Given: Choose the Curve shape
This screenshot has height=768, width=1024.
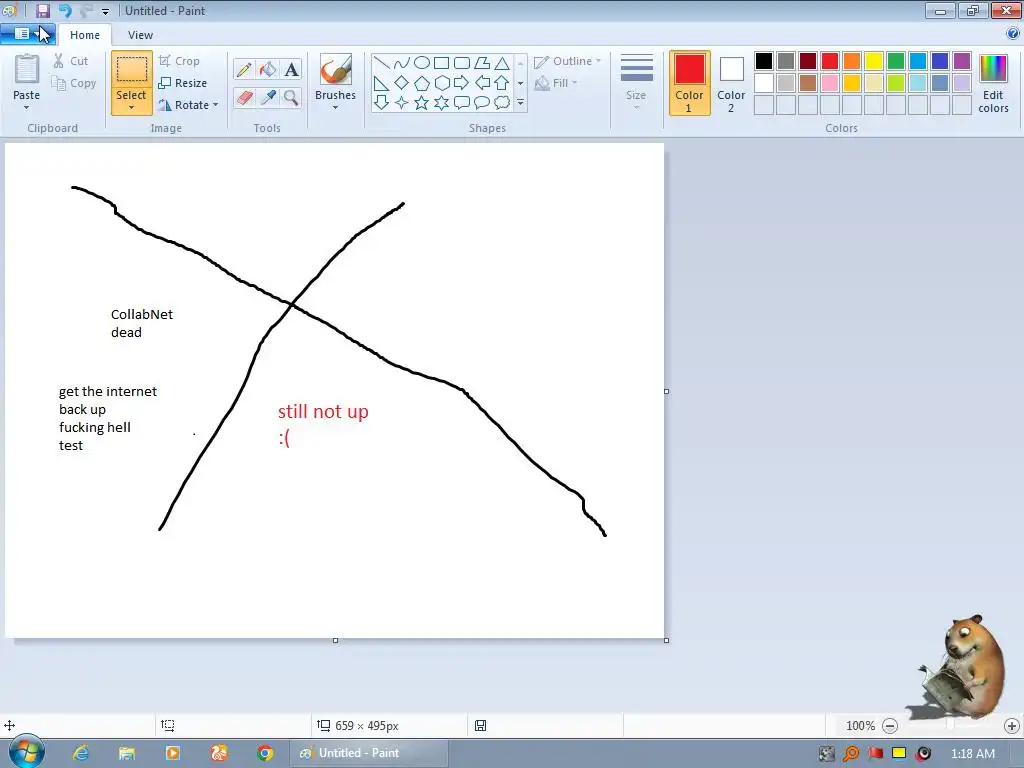Looking at the screenshot, I should tap(402, 63).
